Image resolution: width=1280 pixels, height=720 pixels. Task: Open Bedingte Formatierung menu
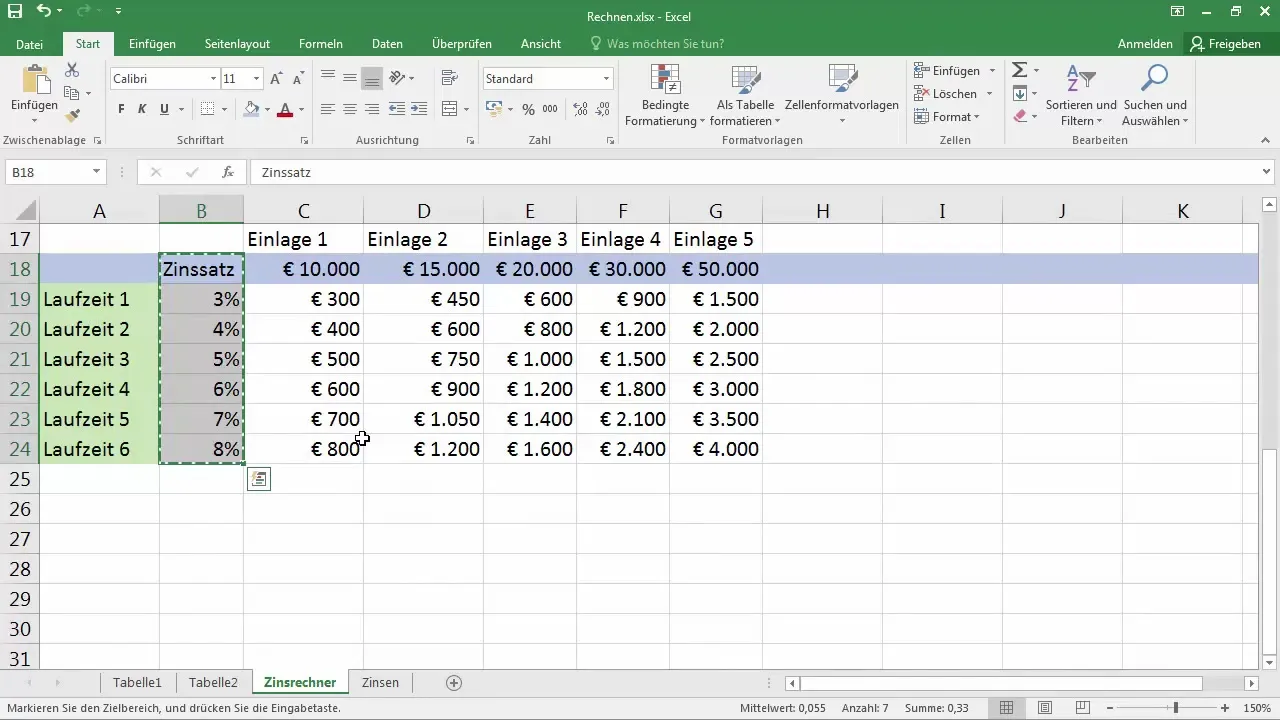tap(665, 95)
